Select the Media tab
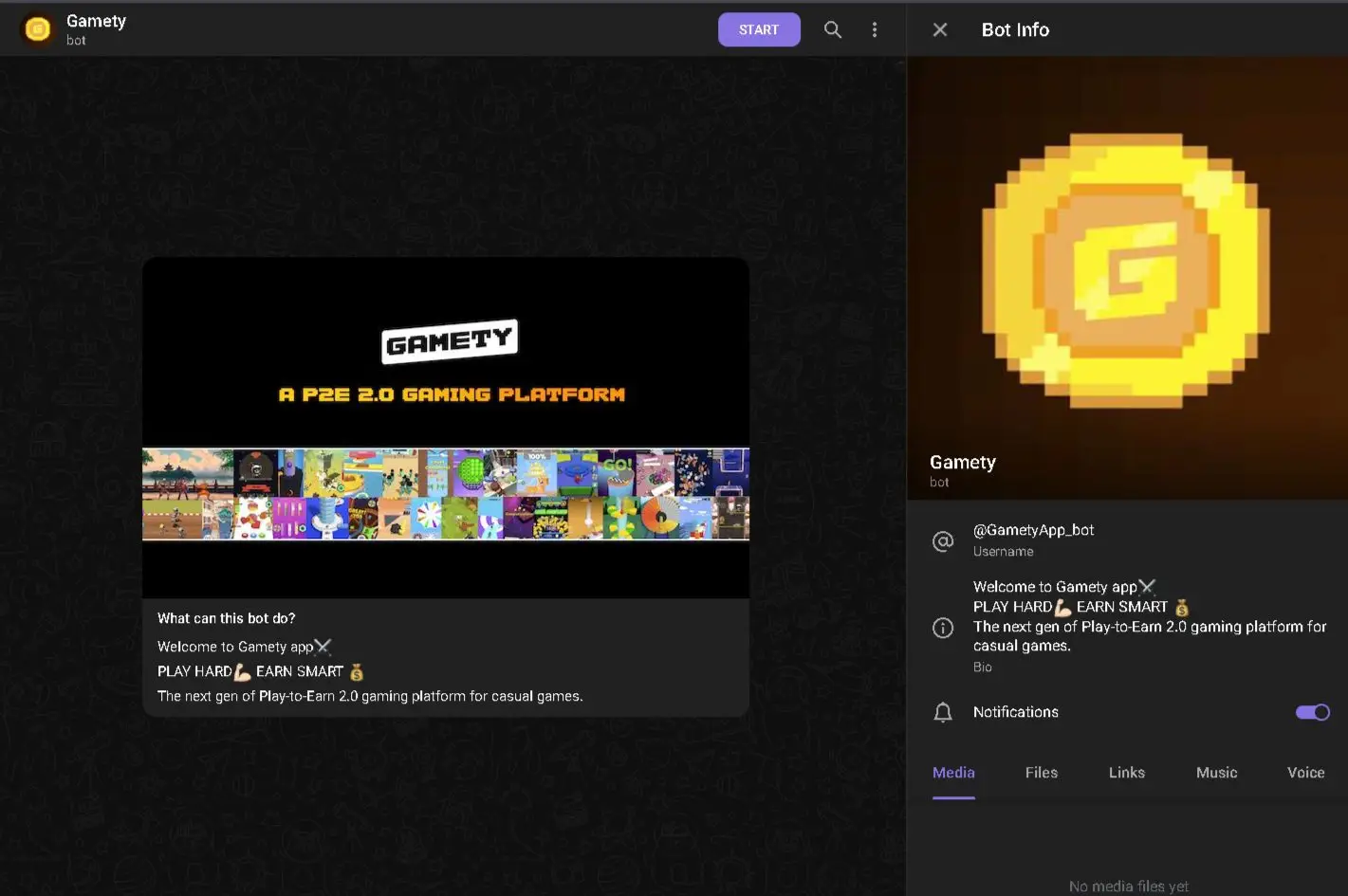1348x896 pixels. pyautogui.click(x=953, y=773)
